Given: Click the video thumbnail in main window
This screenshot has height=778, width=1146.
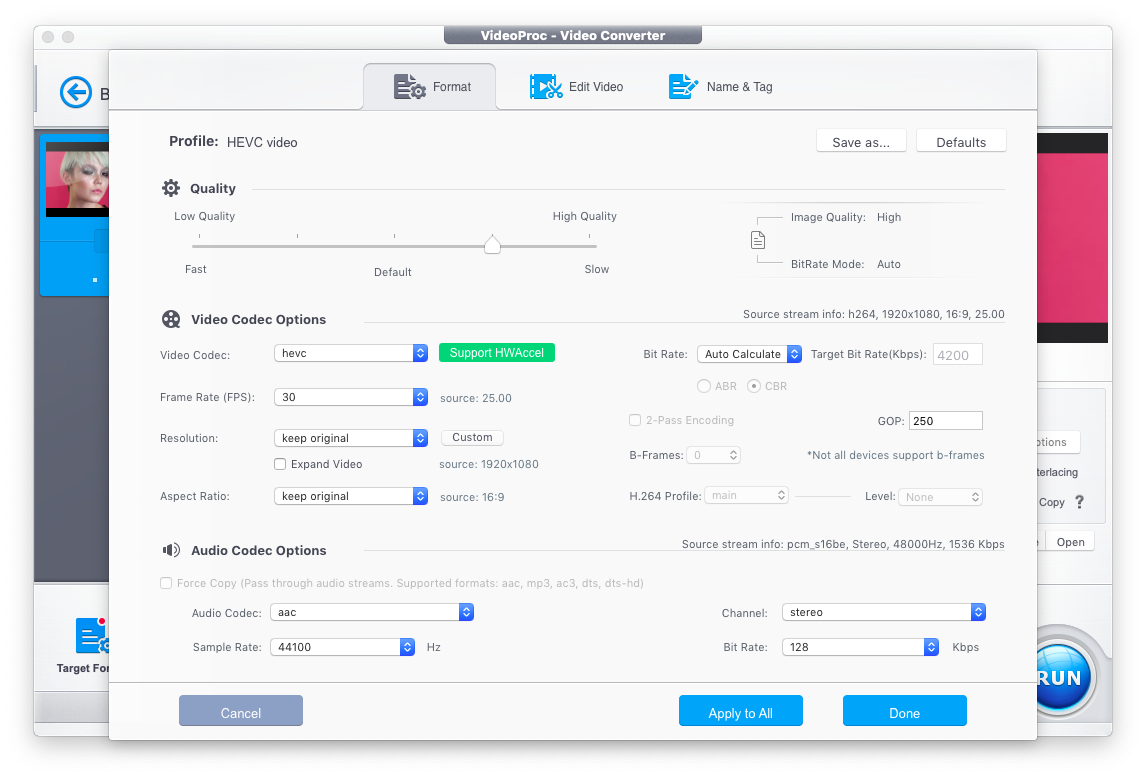Looking at the screenshot, I should [x=77, y=178].
